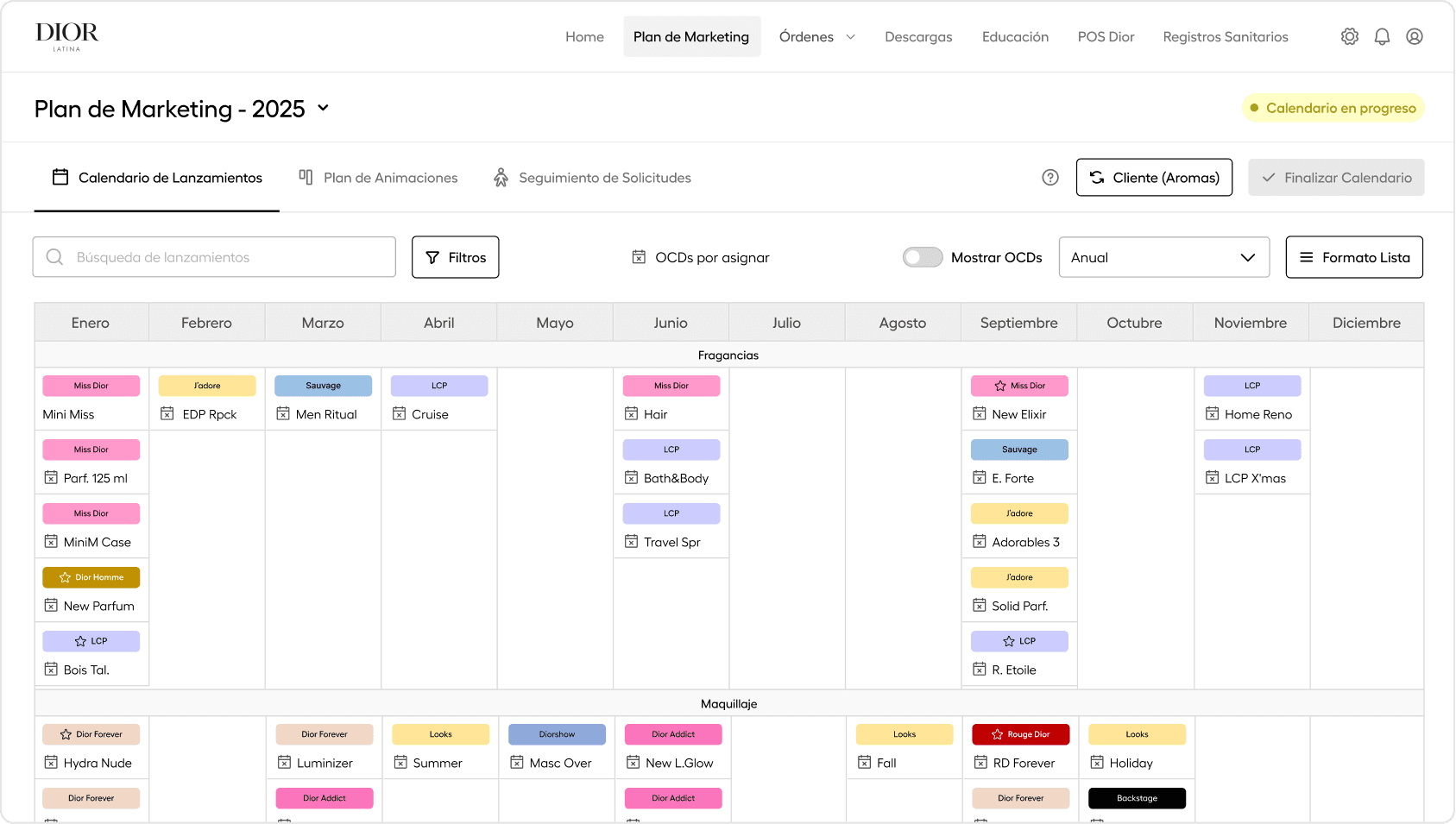The height and width of the screenshot is (824, 1456).
Task: Click the Finalizar Calendario button
Action: [1336, 177]
